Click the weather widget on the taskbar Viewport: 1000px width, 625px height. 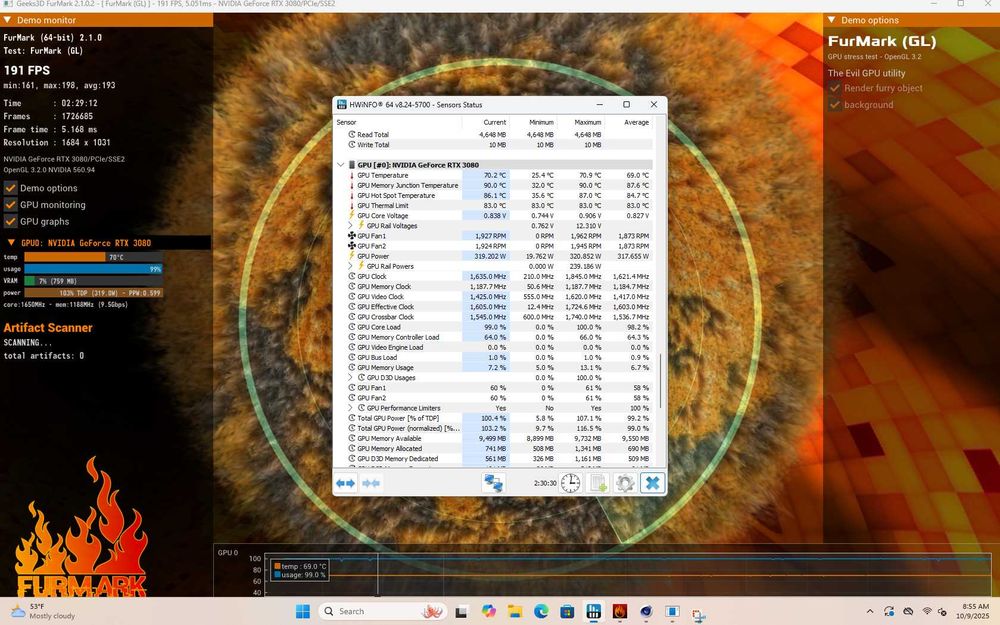pos(43,611)
